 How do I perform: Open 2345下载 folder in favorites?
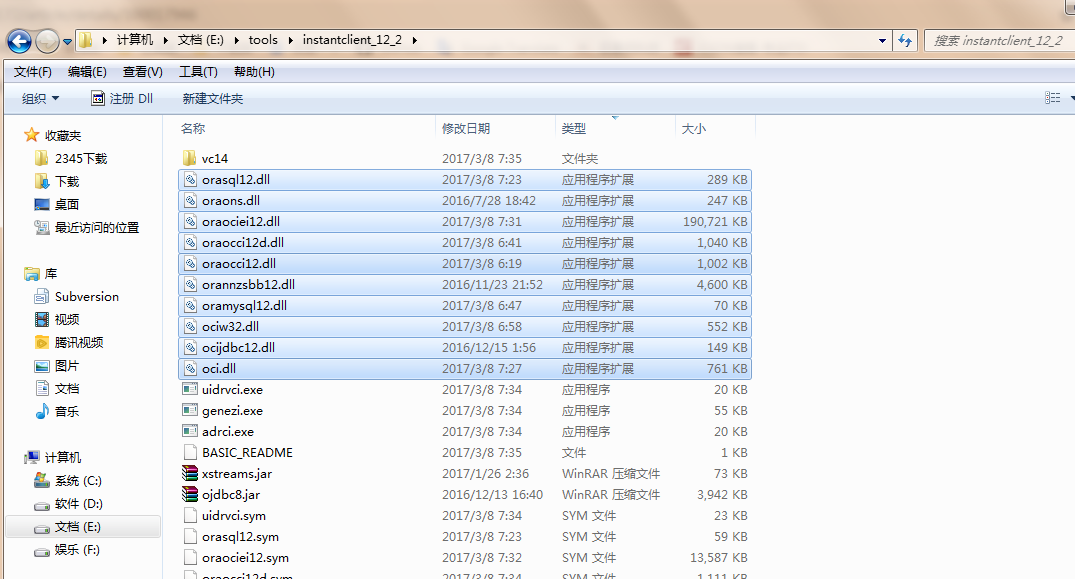tap(71, 158)
